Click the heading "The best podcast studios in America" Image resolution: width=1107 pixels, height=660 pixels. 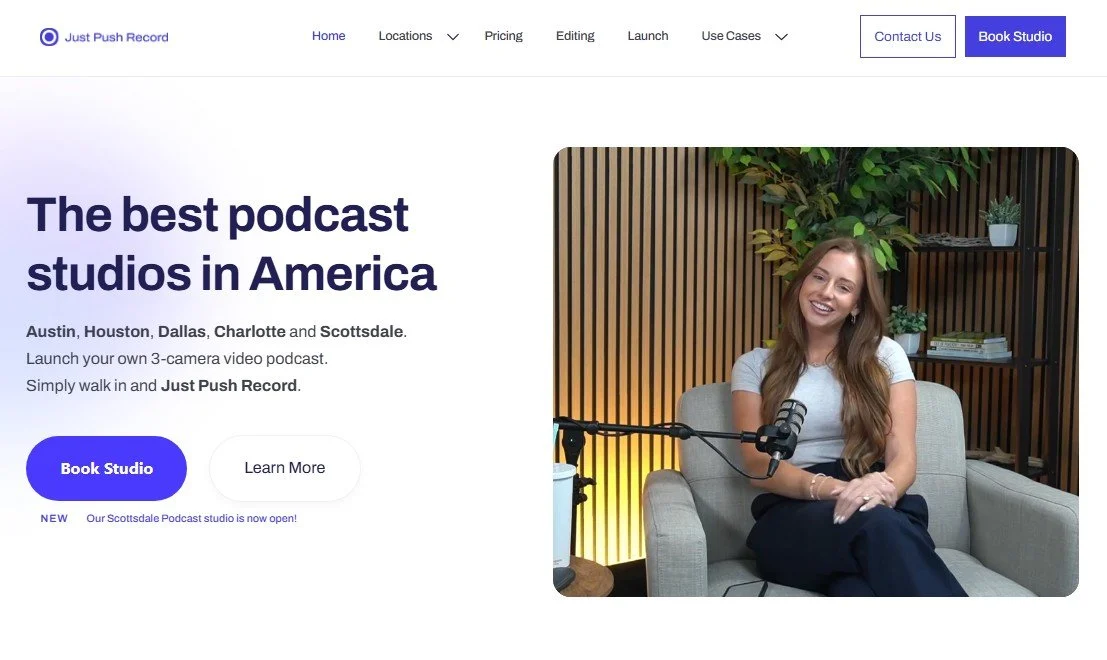pos(232,244)
